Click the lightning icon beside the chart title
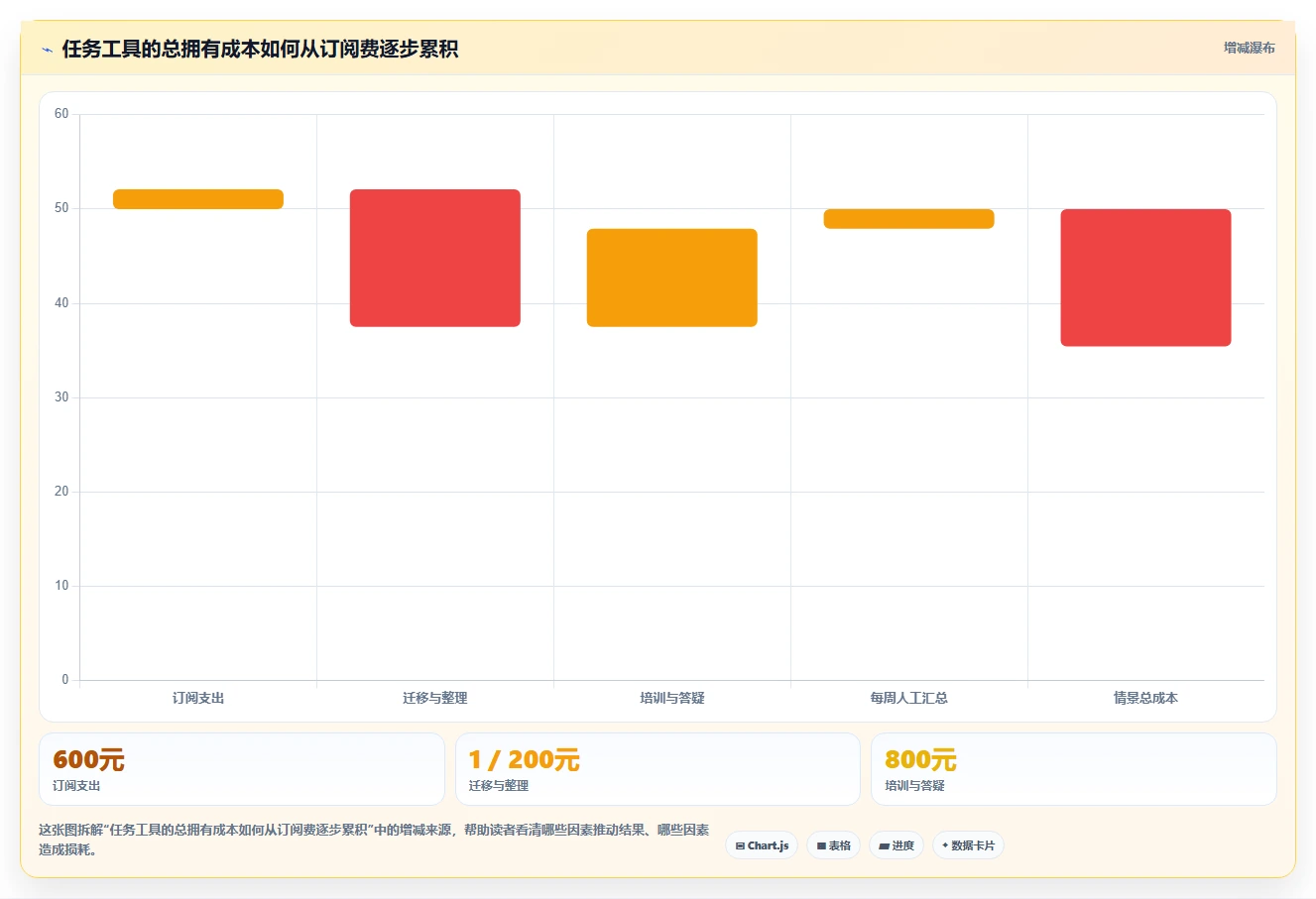 [47, 50]
